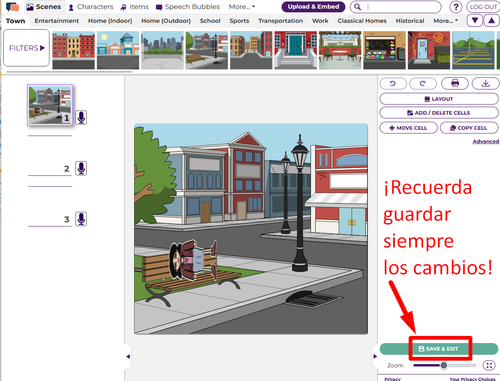Click the COPY CELL button
Screen dimensions: 500x381
(469, 128)
